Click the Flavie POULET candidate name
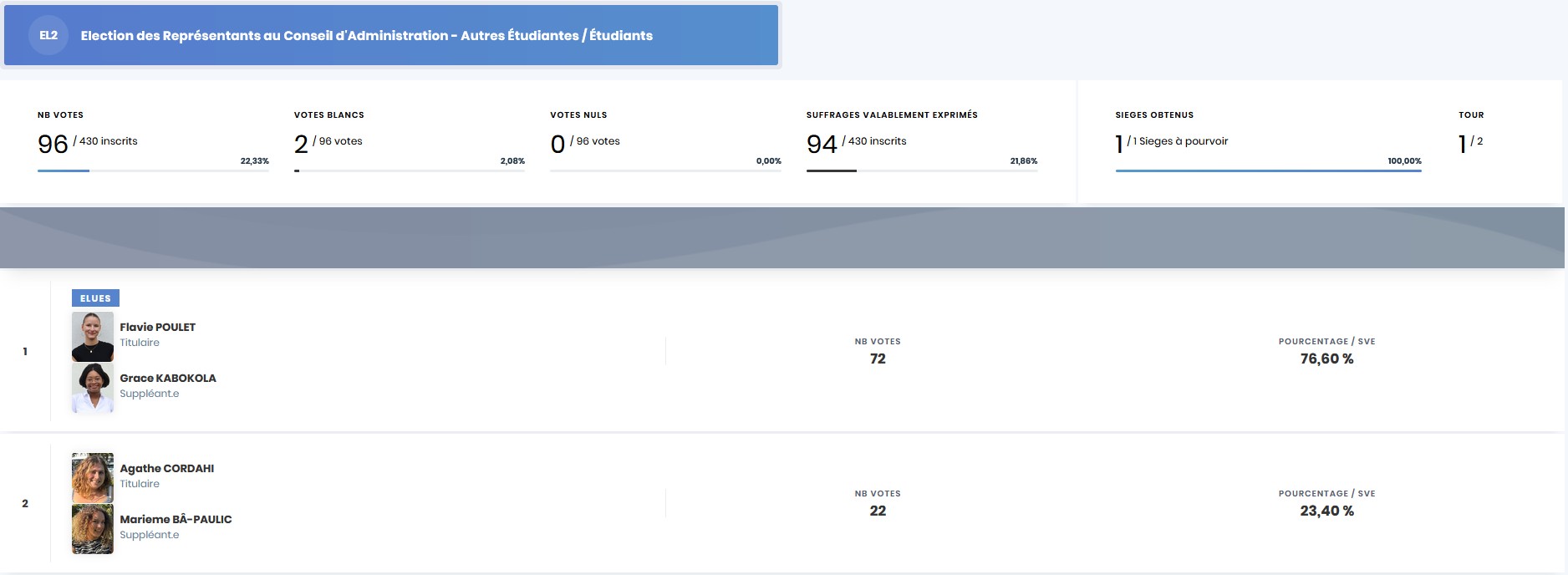Image resolution: width=1568 pixels, height=575 pixels. coord(157,327)
